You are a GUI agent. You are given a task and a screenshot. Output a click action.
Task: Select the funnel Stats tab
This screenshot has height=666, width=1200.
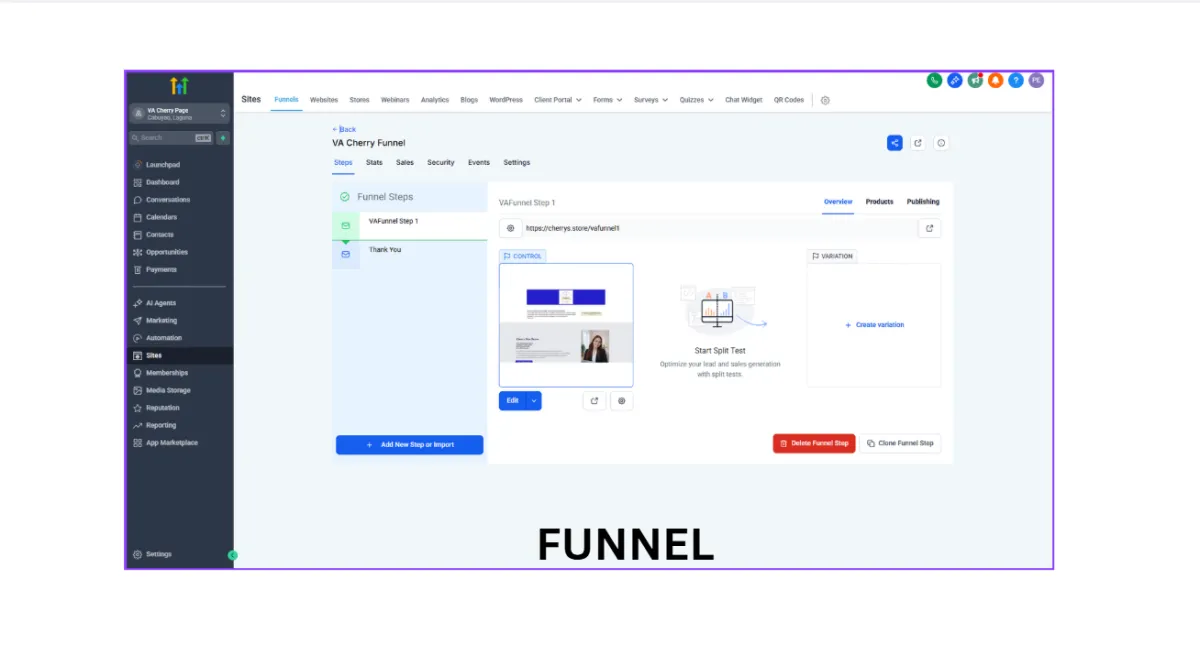(x=374, y=162)
